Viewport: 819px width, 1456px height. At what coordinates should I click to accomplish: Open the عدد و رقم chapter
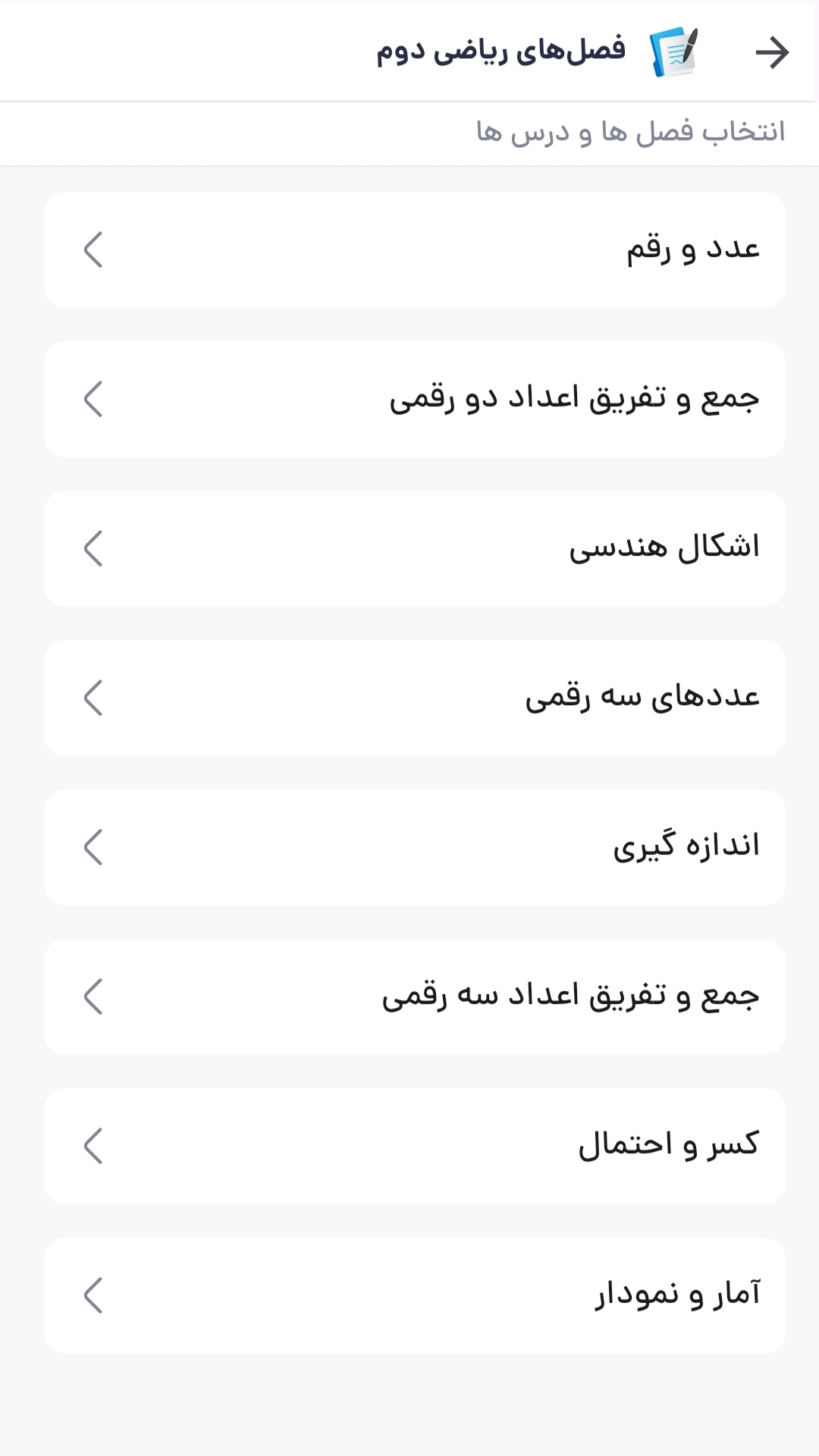692,249
